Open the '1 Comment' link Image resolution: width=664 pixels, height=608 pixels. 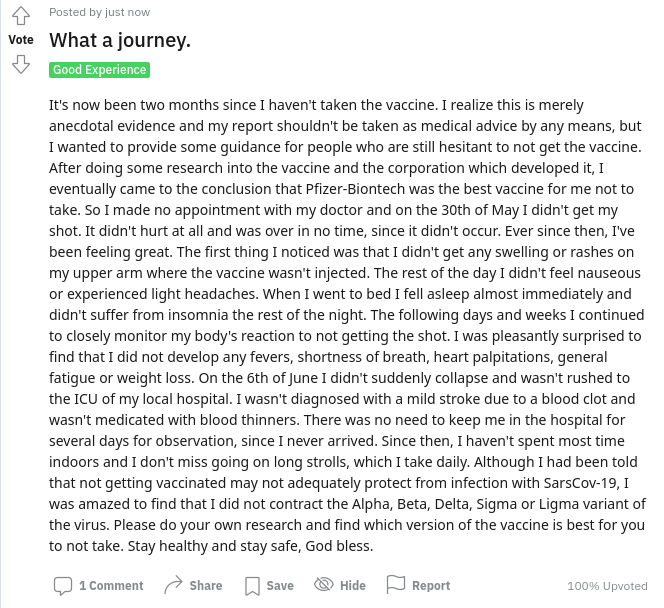[x=111, y=586]
